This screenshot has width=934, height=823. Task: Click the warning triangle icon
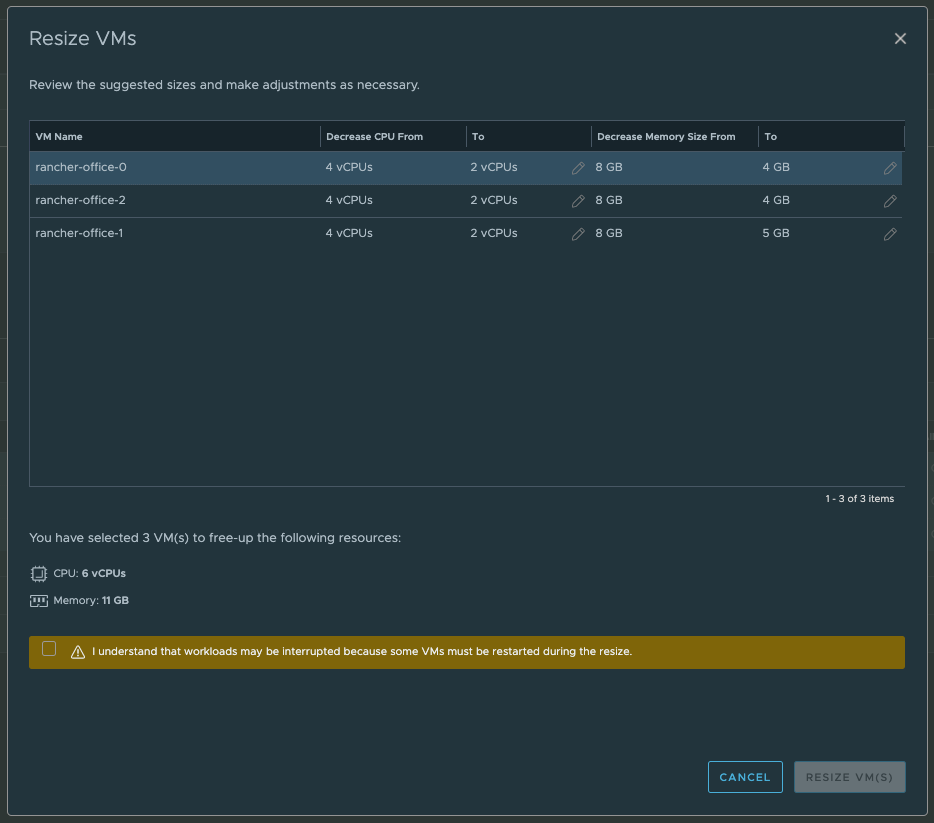(77, 652)
